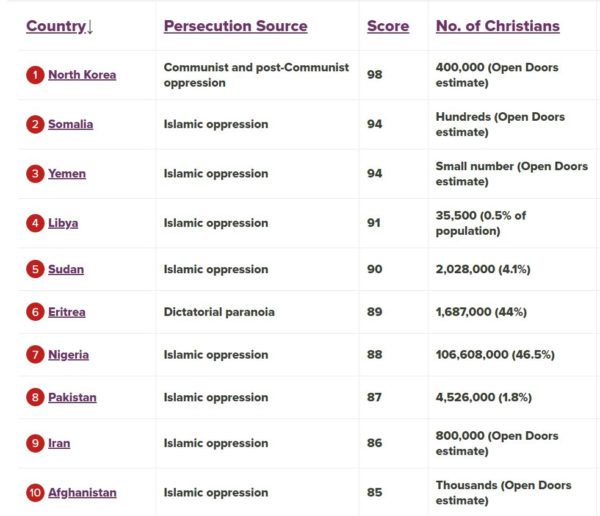Click the red rank 10 badge
The width and height of the screenshot is (600, 516).
35,492
